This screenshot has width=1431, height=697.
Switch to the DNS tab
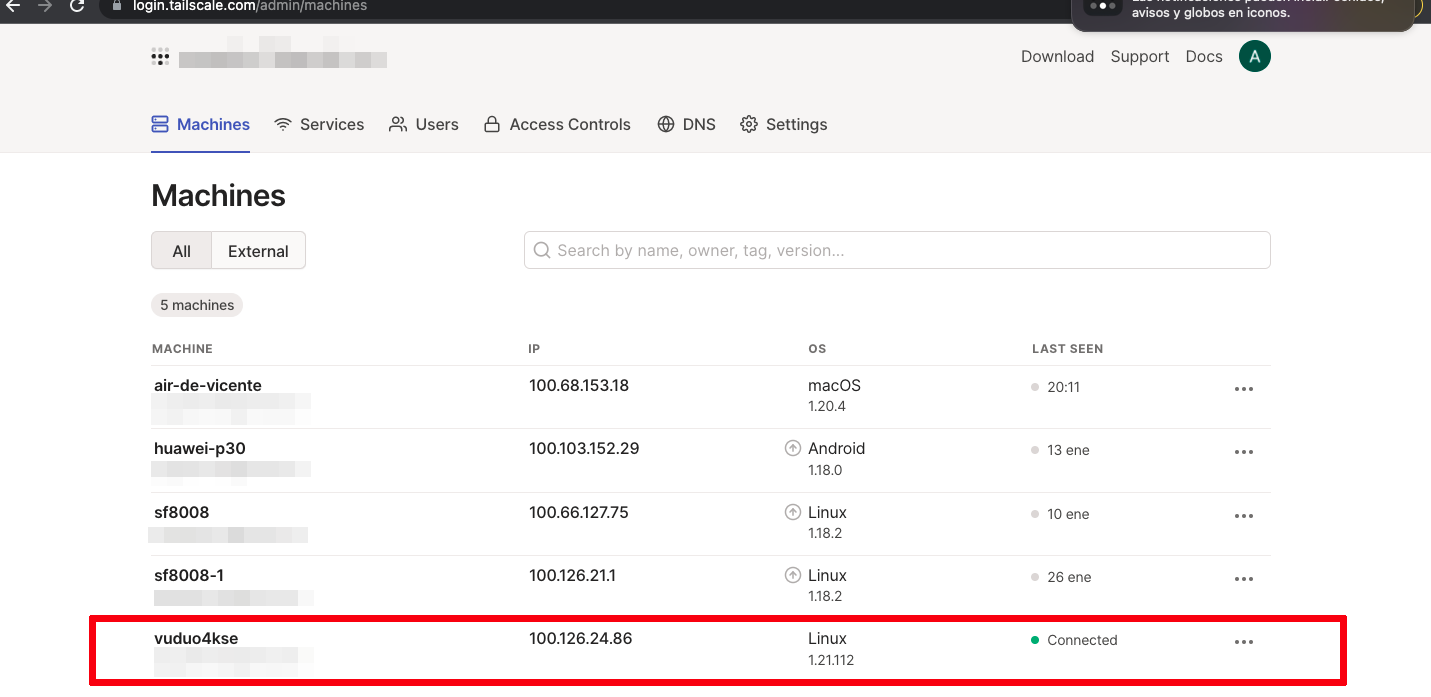tap(686, 125)
